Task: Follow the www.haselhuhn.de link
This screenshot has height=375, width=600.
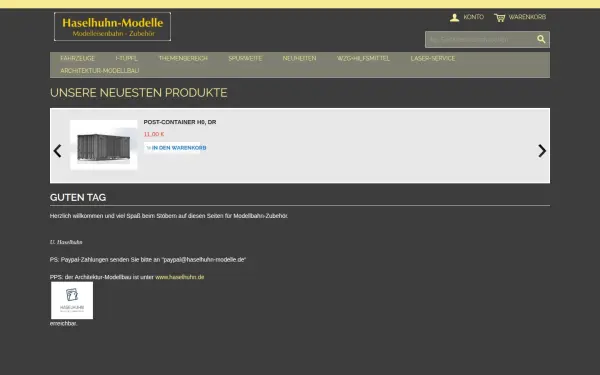Action: 179,277
